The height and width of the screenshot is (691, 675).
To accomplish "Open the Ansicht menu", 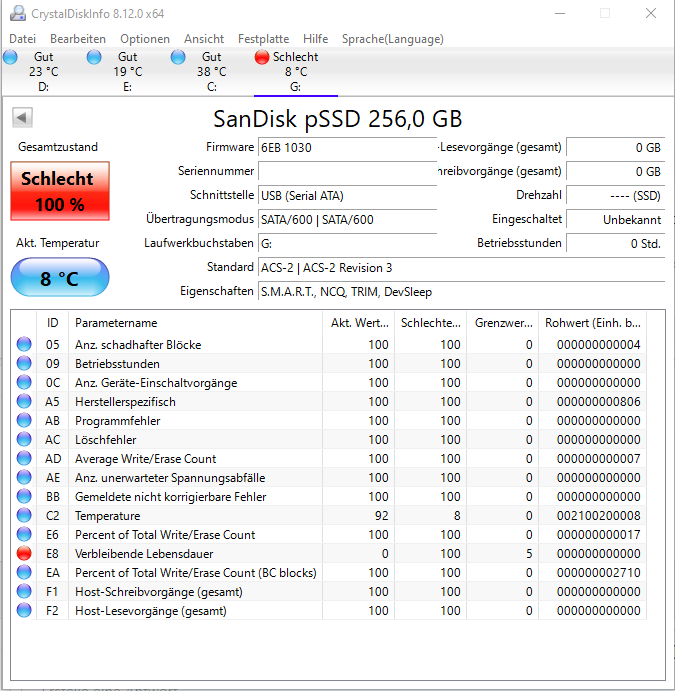I will pos(204,39).
